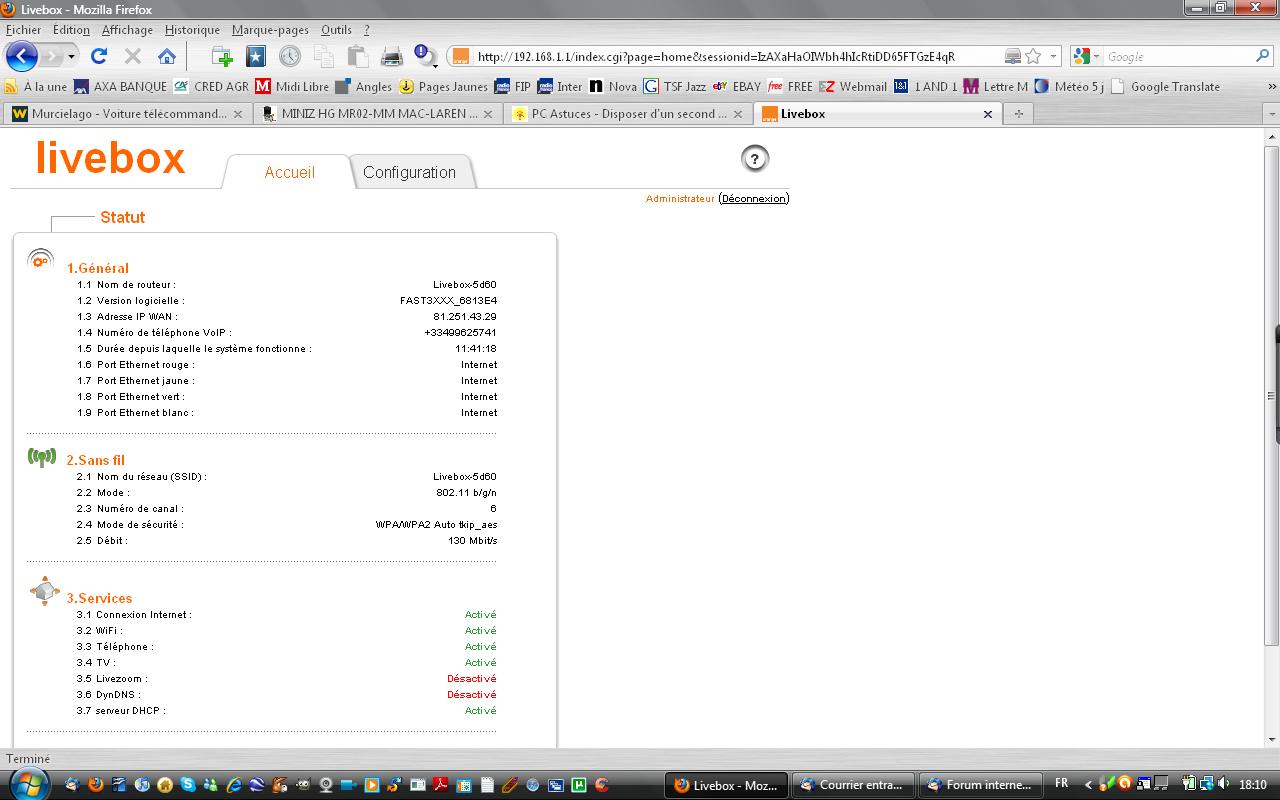
Task: Go to the Firefox home page icon
Action: [167, 57]
